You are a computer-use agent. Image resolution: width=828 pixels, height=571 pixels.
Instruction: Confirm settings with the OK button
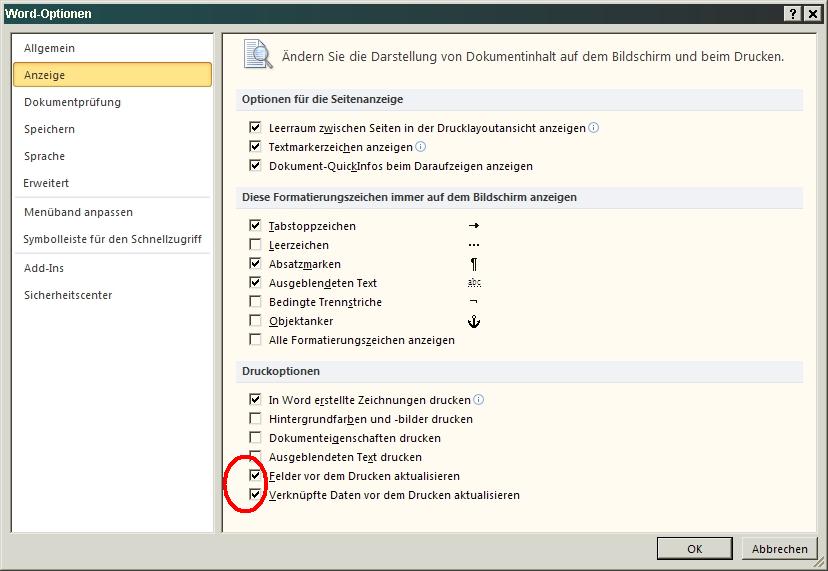tap(694, 549)
